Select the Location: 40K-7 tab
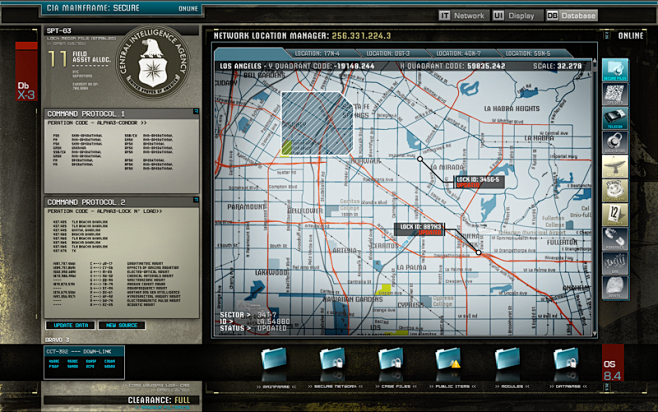Image resolution: width=658 pixels, height=412 pixels. click(460, 52)
